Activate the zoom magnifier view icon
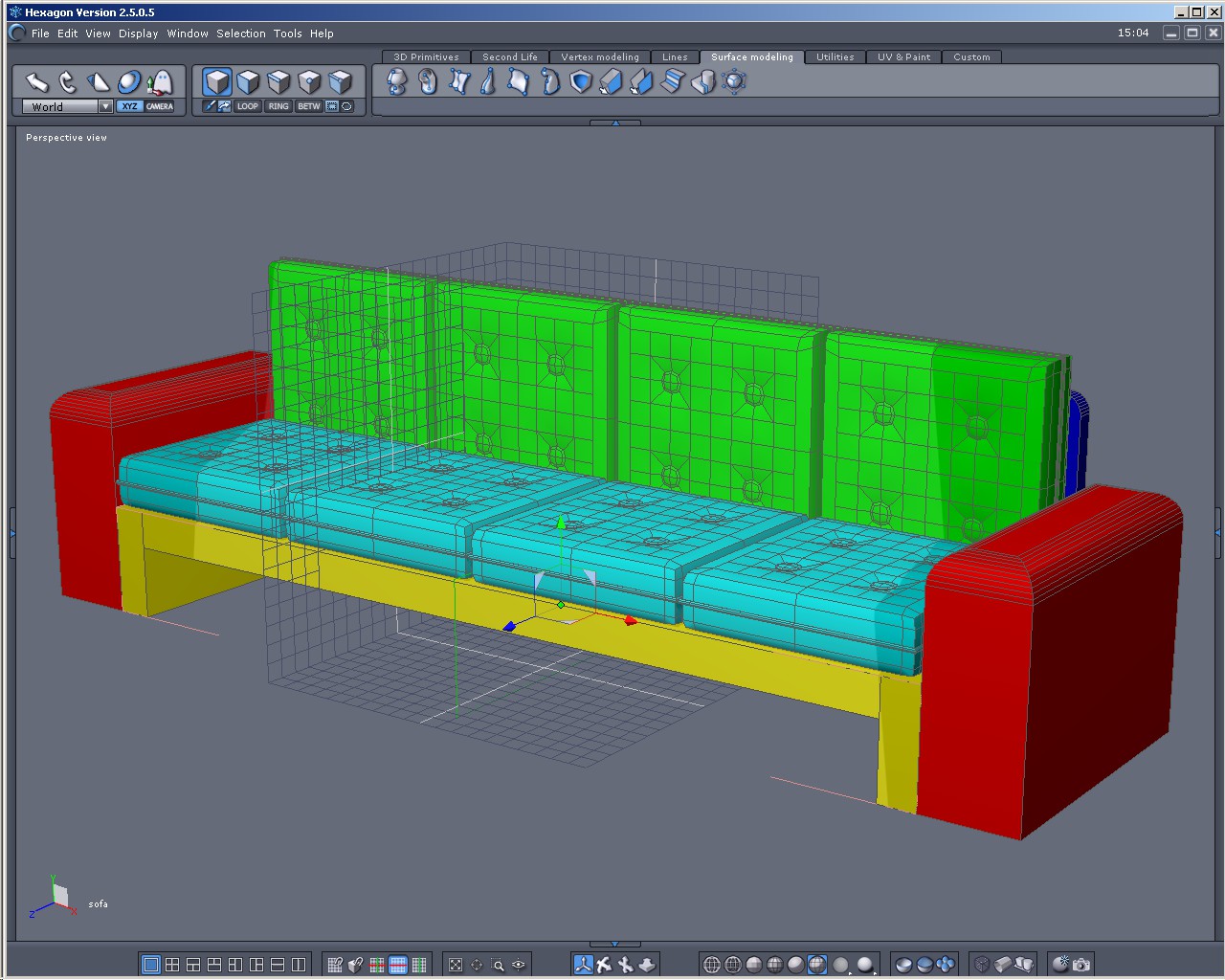Viewport: 1225px width, 980px height. (x=498, y=965)
